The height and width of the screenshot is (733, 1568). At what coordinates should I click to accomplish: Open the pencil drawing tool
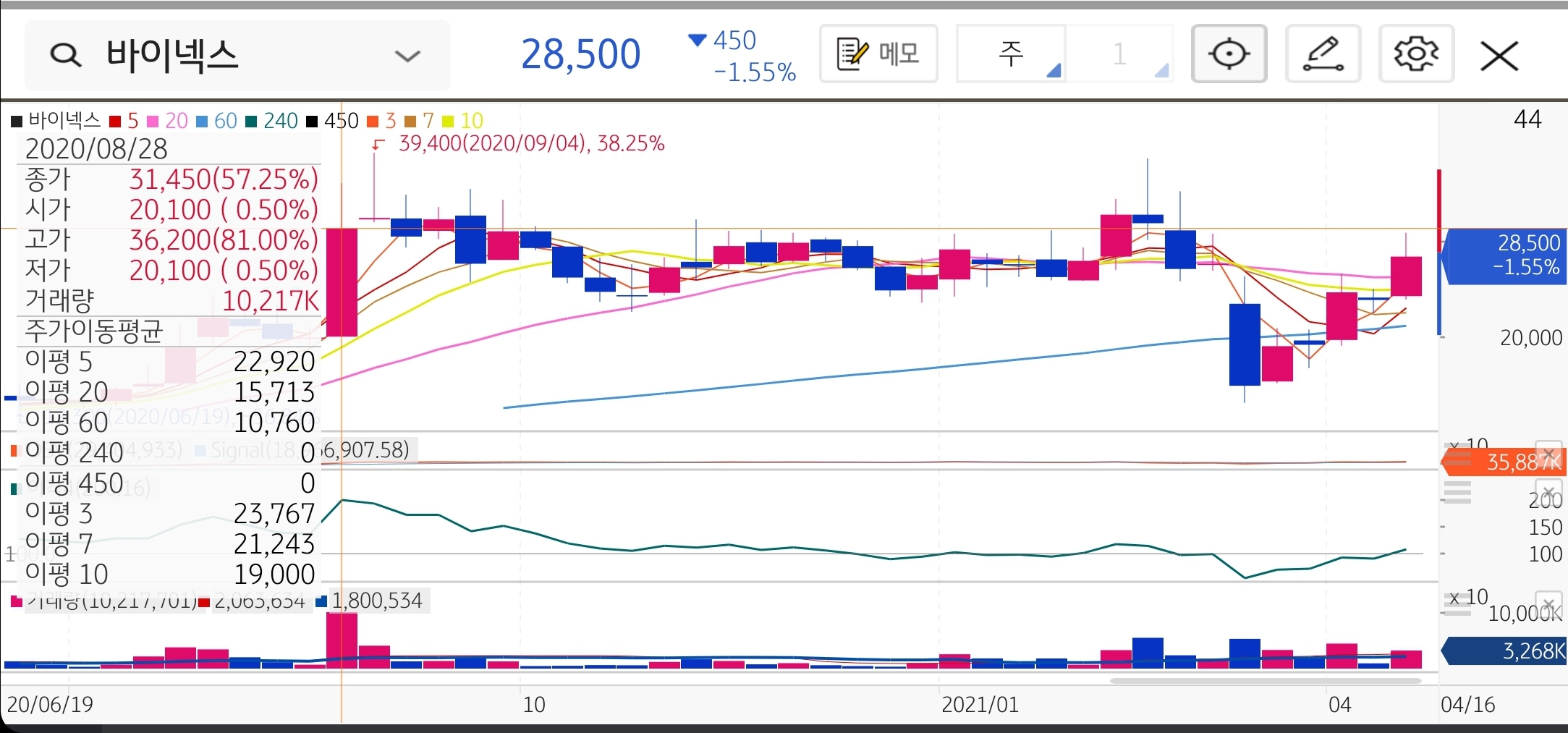(1323, 54)
